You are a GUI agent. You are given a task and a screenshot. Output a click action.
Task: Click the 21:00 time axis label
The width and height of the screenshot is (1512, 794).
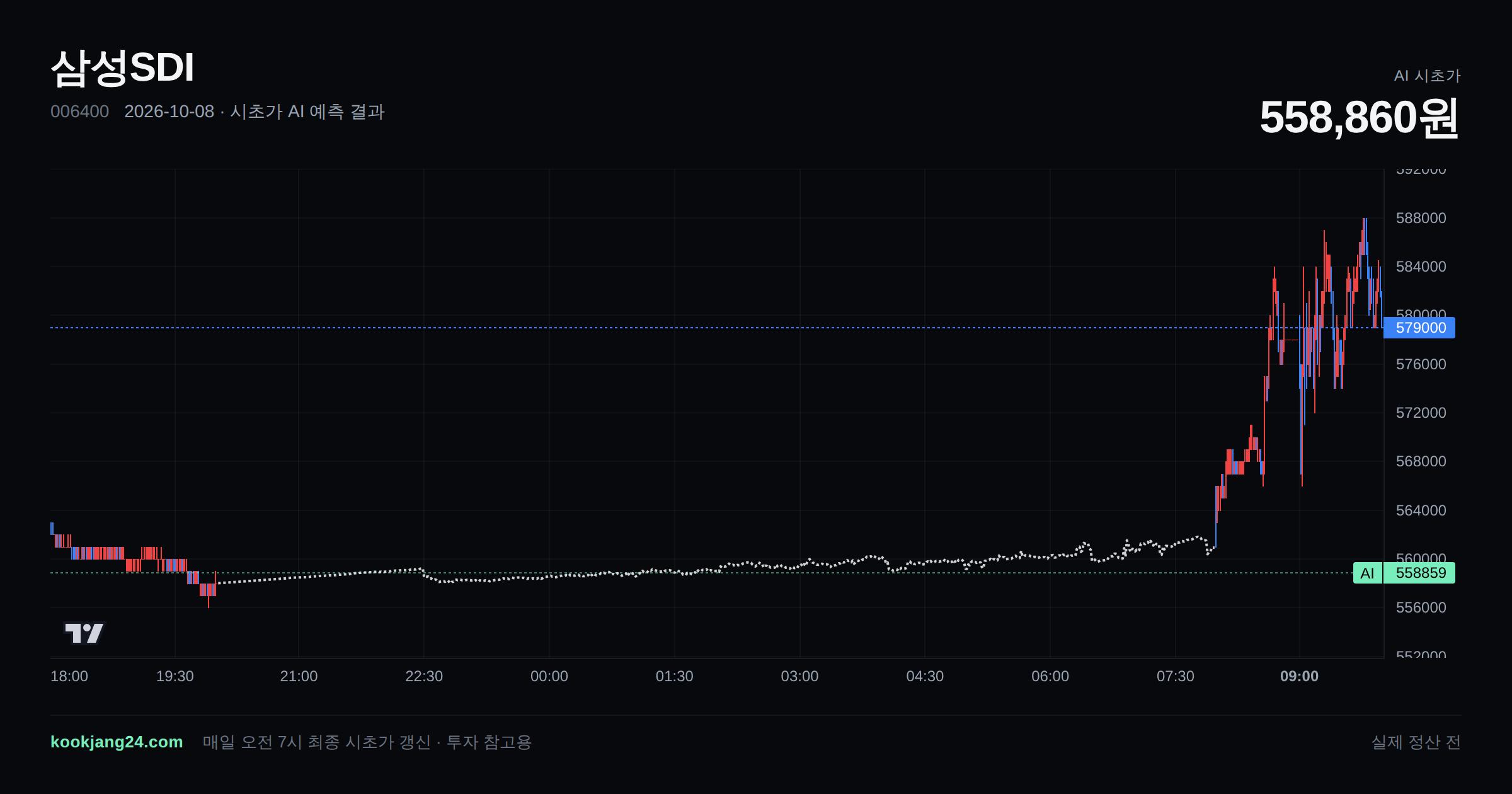[x=299, y=676]
